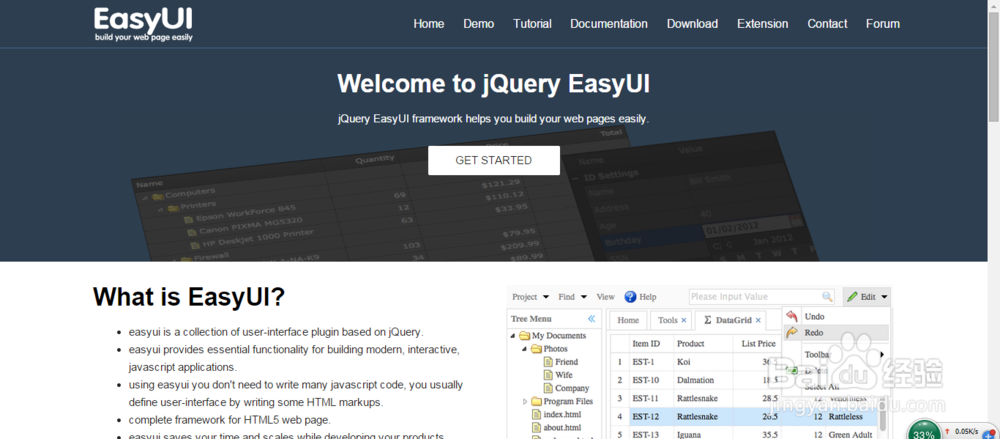1000x439 pixels.
Task: Click the Green Adult cell
Action: 850,435
